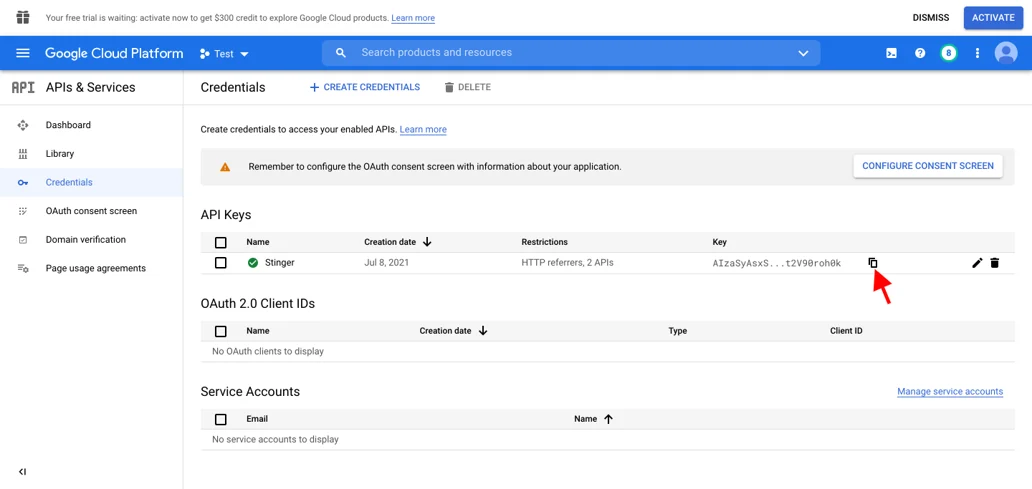Click the Dashboard sidebar icon

pyautogui.click(x=23, y=125)
